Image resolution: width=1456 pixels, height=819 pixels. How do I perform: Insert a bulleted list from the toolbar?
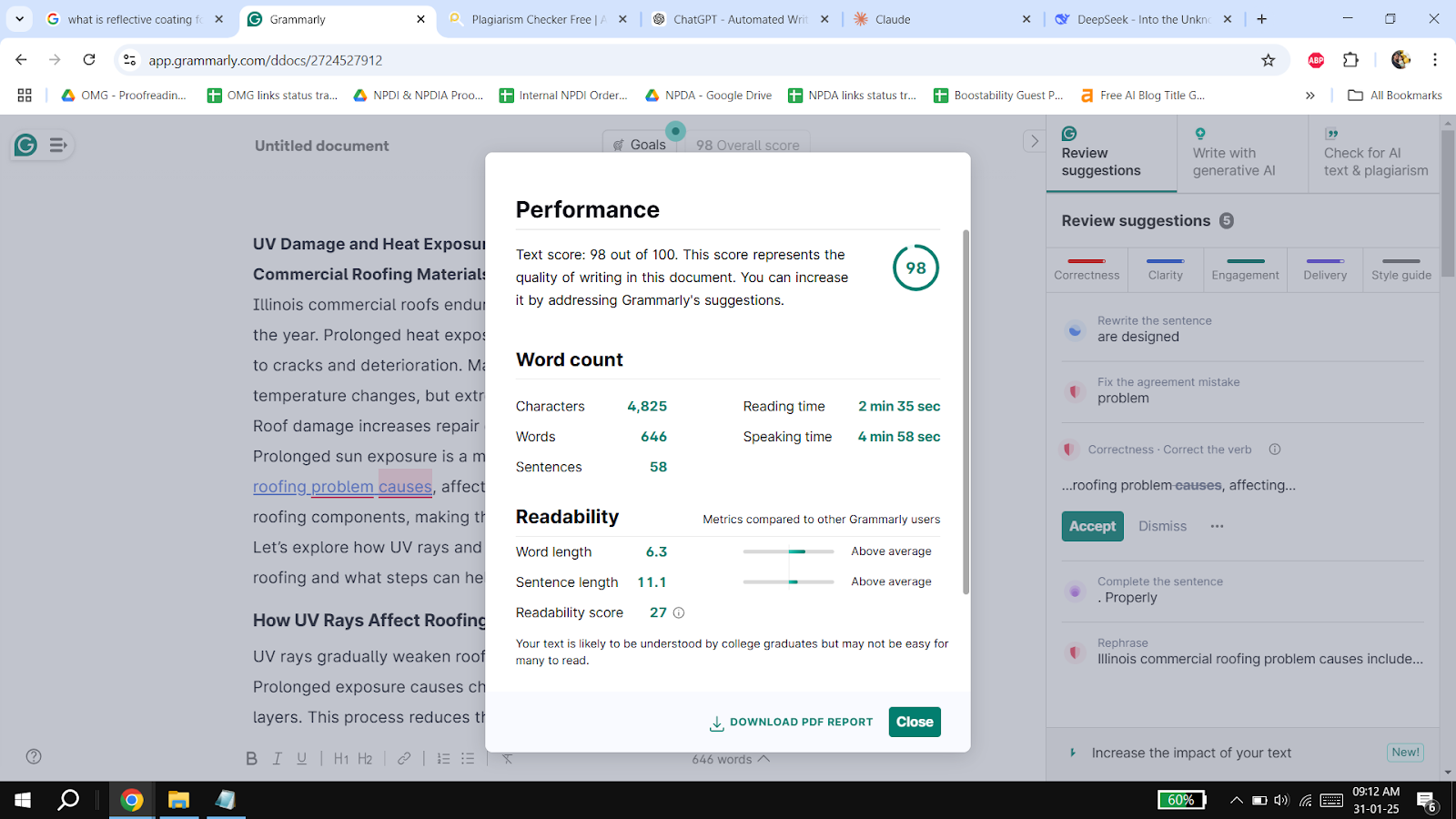click(468, 758)
